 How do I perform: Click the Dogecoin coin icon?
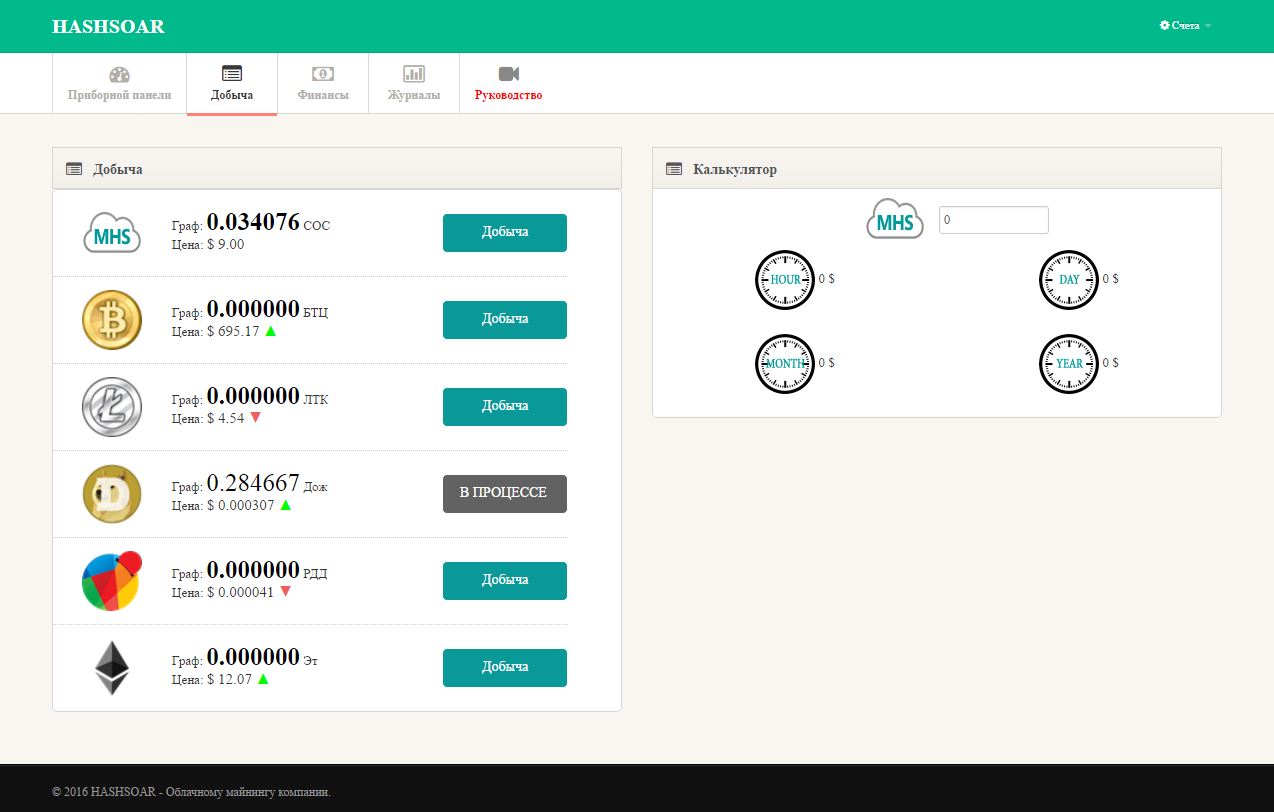tap(112, 494)
